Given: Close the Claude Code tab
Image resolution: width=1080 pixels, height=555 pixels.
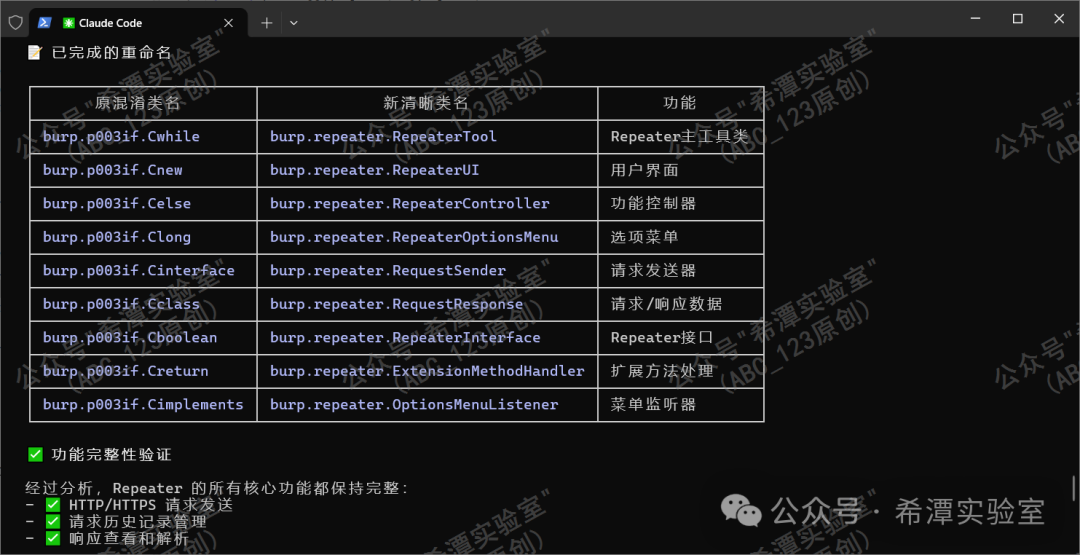Looking at the screenshot, I should (x=229, y=23).
